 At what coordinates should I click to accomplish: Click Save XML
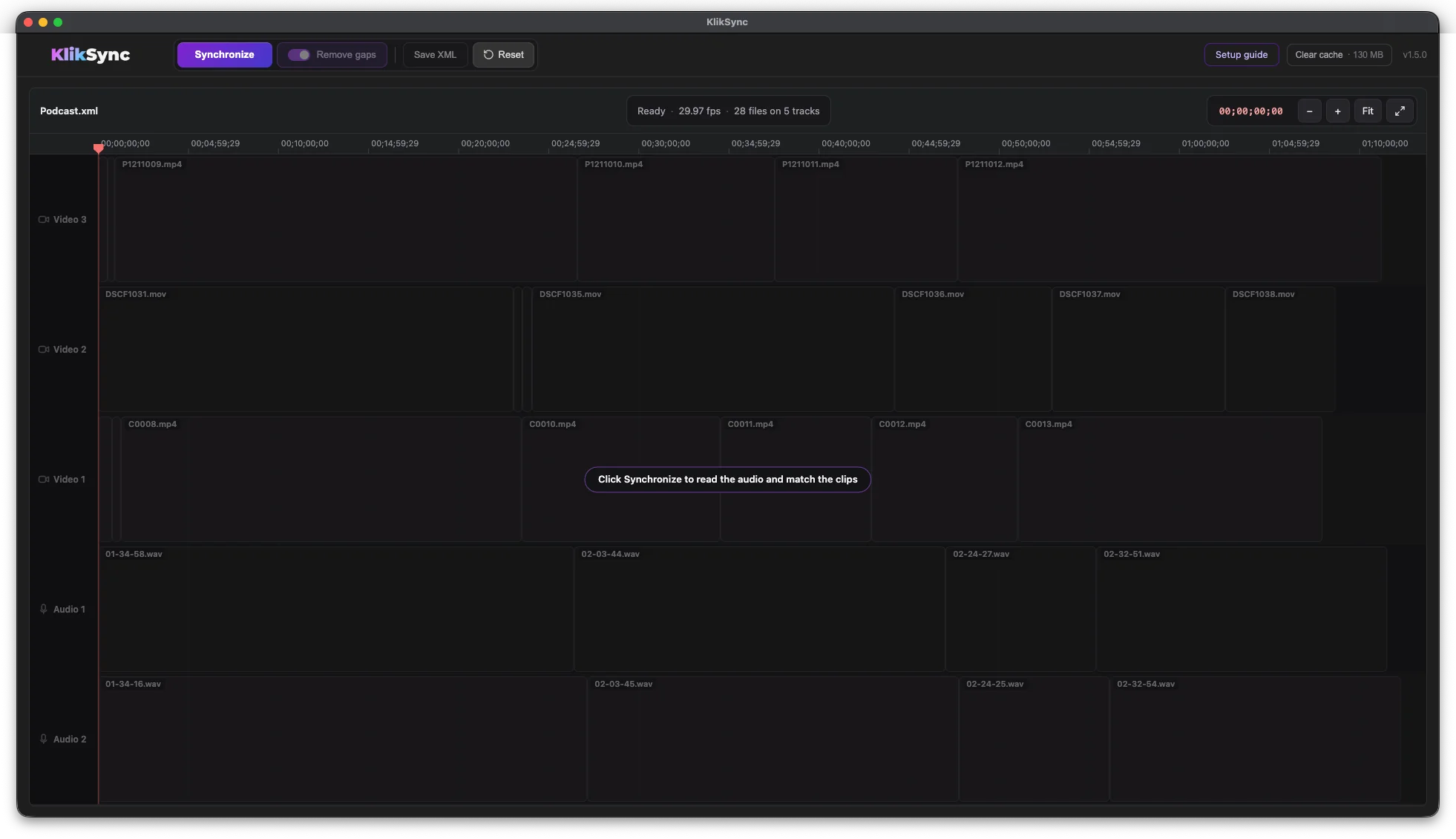pos(435,55)
